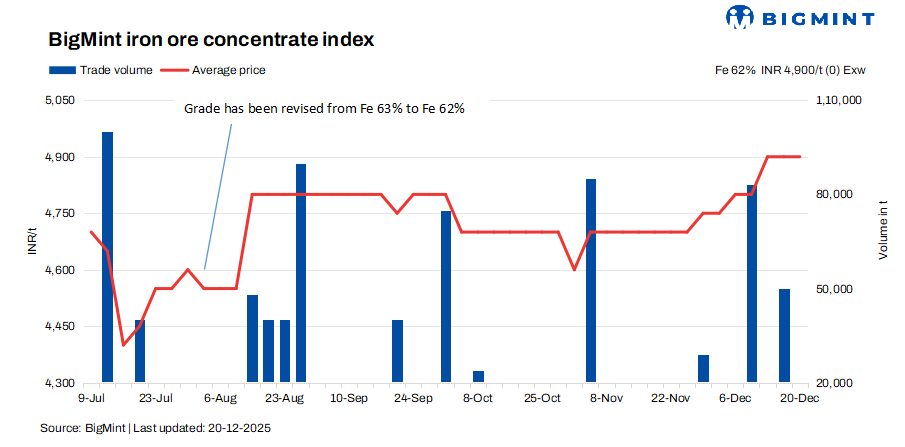Click the 9-Jul x-axis date label
The height and width of the screenshot is (447, 905).
pyautogui.click(x=90, y=398)
